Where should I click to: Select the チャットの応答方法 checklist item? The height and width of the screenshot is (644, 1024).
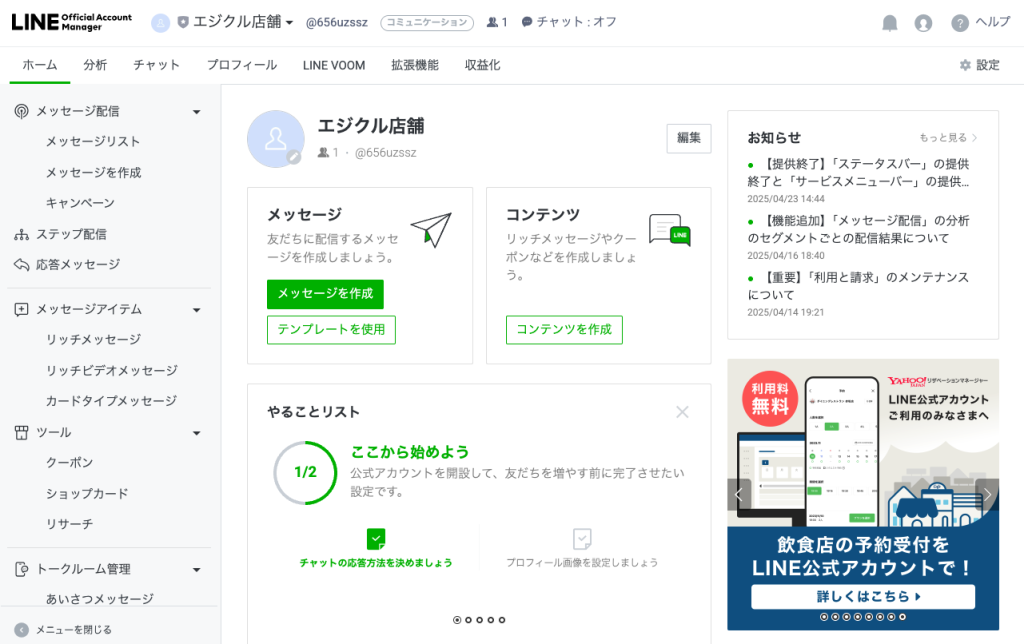pyautogui.click(x=376, y=549)
